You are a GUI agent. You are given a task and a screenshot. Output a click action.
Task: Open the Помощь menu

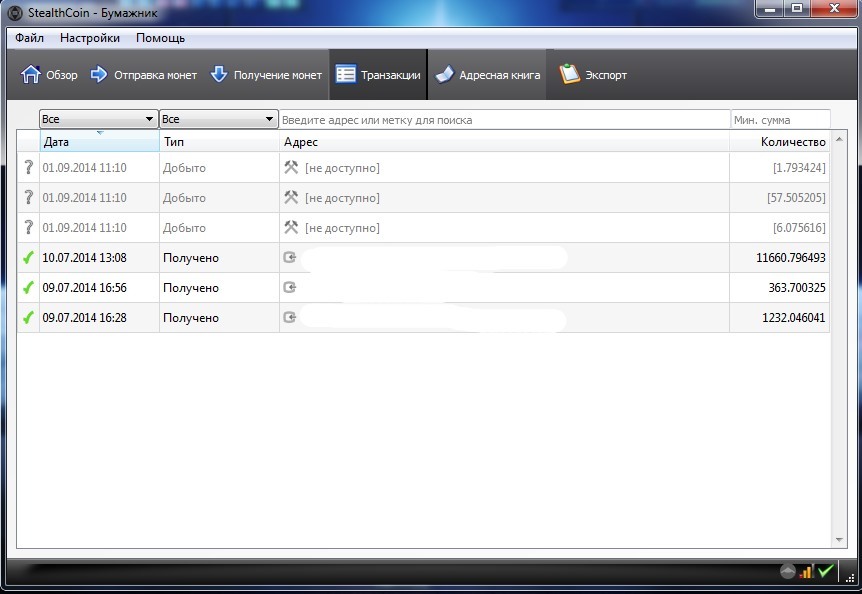pyautogui.click(x=161, y=38)
